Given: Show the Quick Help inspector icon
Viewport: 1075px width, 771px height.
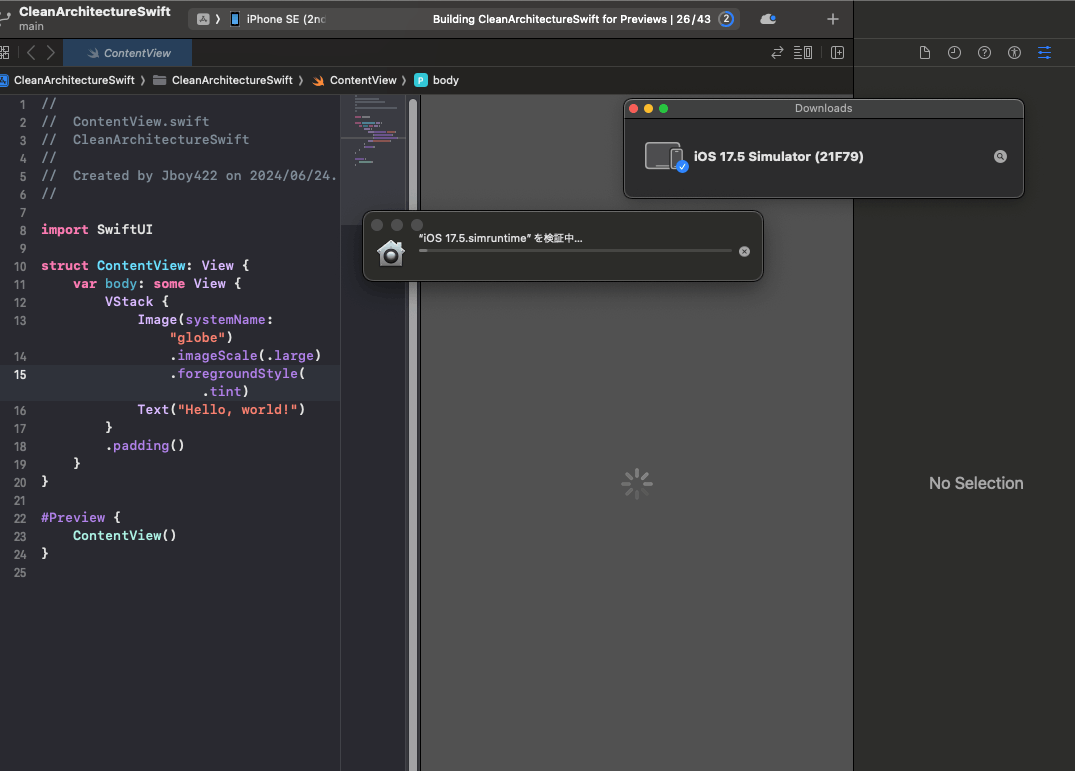Looking at the screenshot, I should pos(985,53).
